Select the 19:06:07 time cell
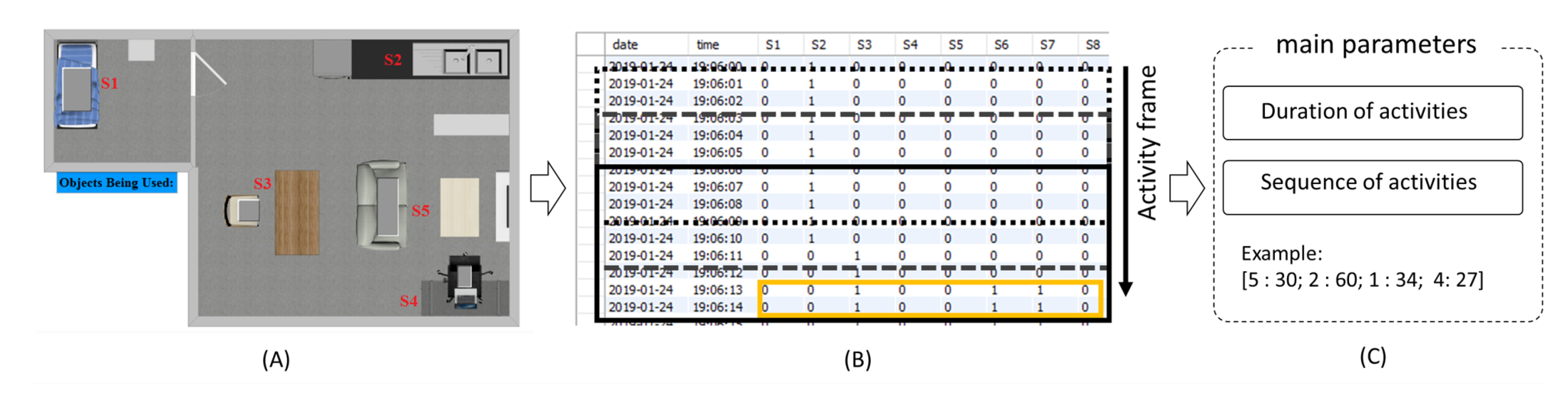1568x401 pixels. pos(717,187)
